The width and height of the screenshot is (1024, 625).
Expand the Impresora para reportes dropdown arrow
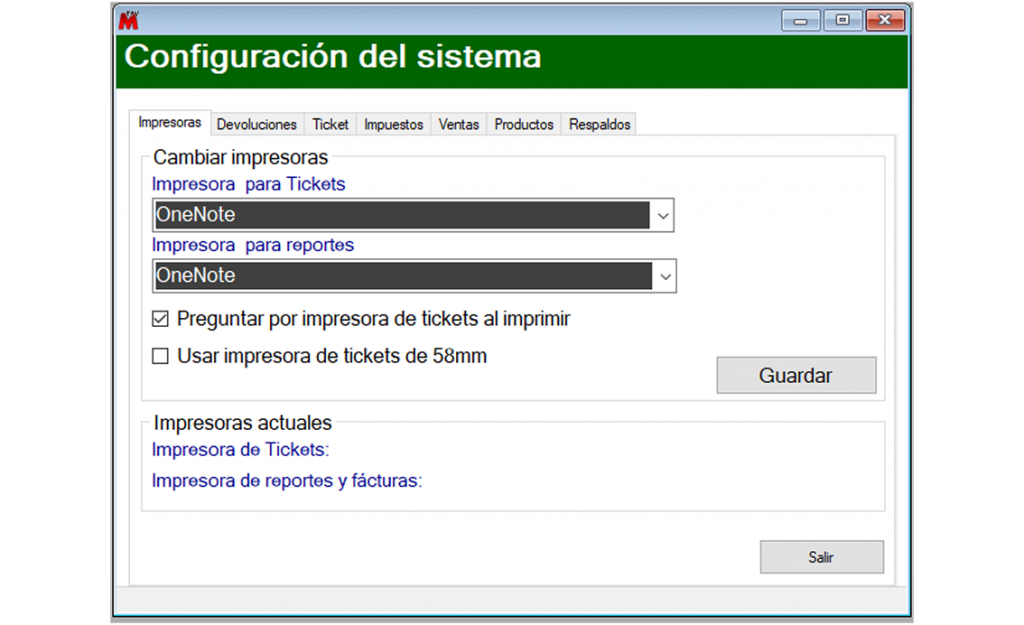coord(665,276)
